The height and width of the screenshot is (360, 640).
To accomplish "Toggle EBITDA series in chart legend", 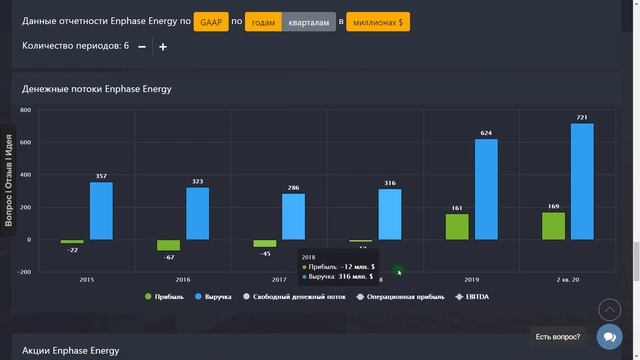I will point(472,297).
